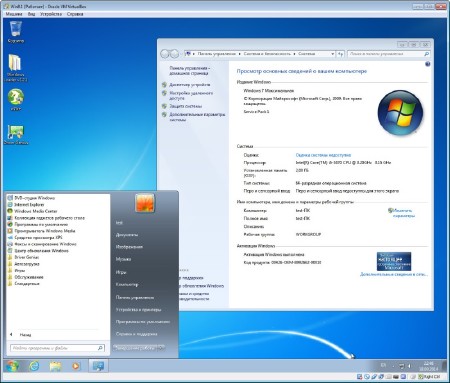Open Диспетчер устройств link

[x=190, y=85]
